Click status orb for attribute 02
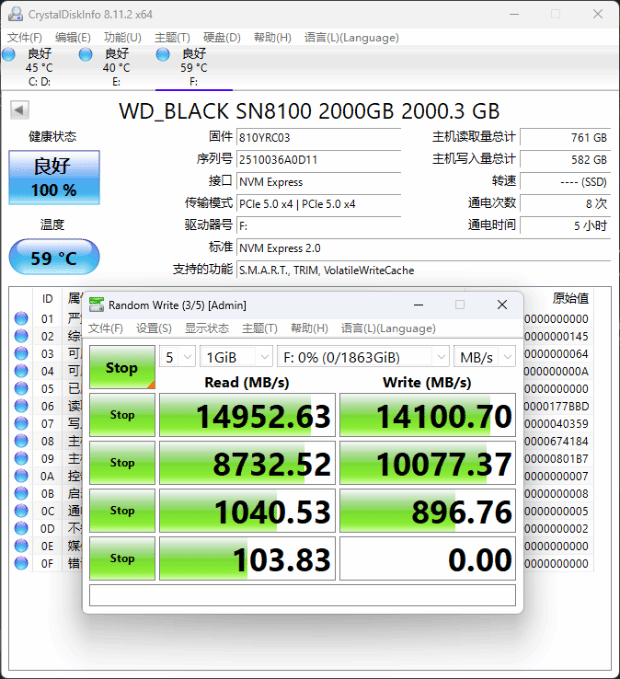Screen dimensions: 620x679 coord(21,336)
